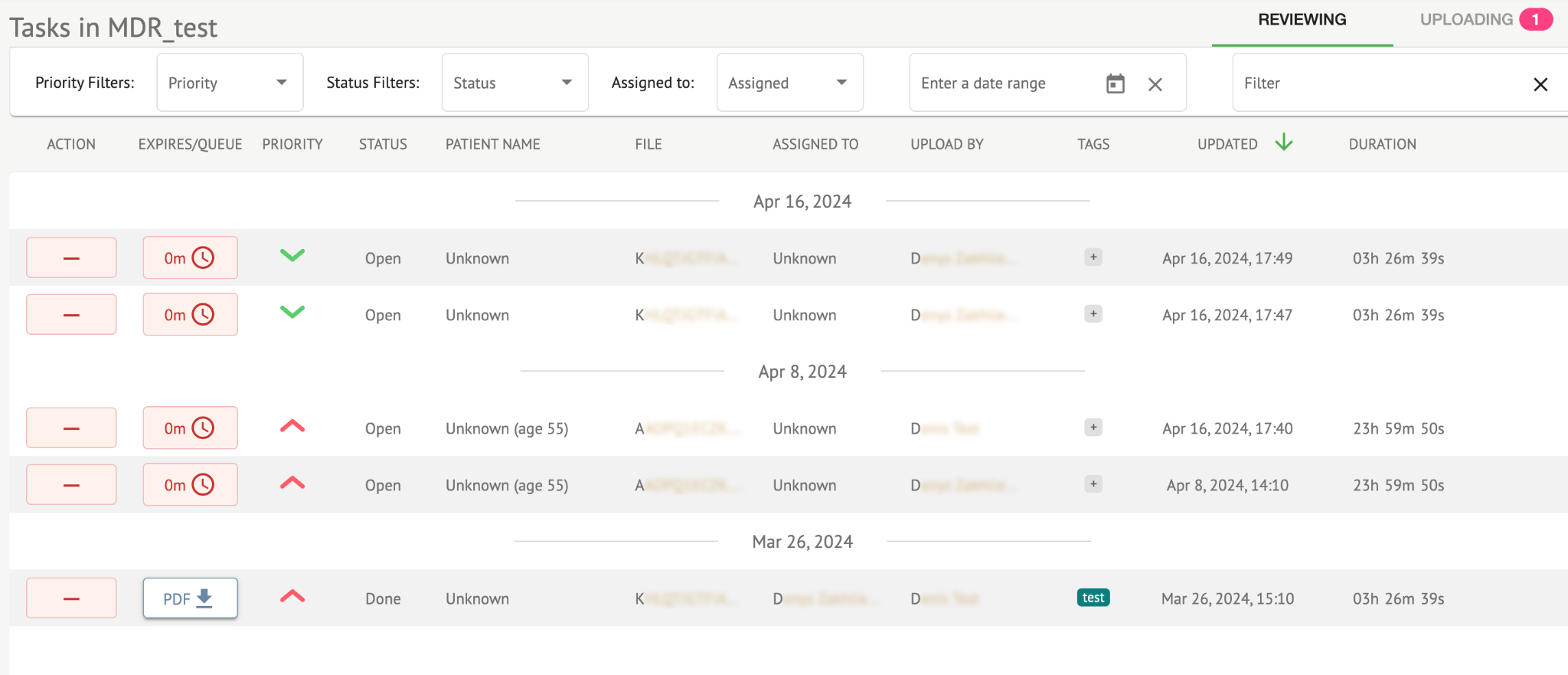Click the high priority chevron on 14:10 row

click(x=292, y=483)
